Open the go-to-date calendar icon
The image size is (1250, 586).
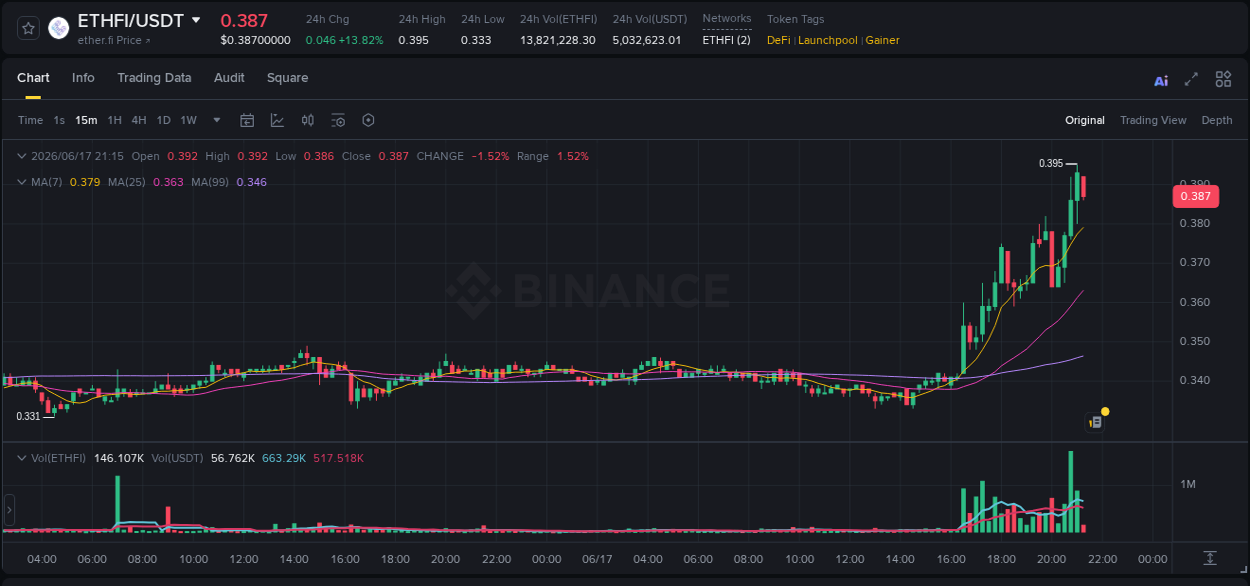pyautogui.click(x=247, y=120)
